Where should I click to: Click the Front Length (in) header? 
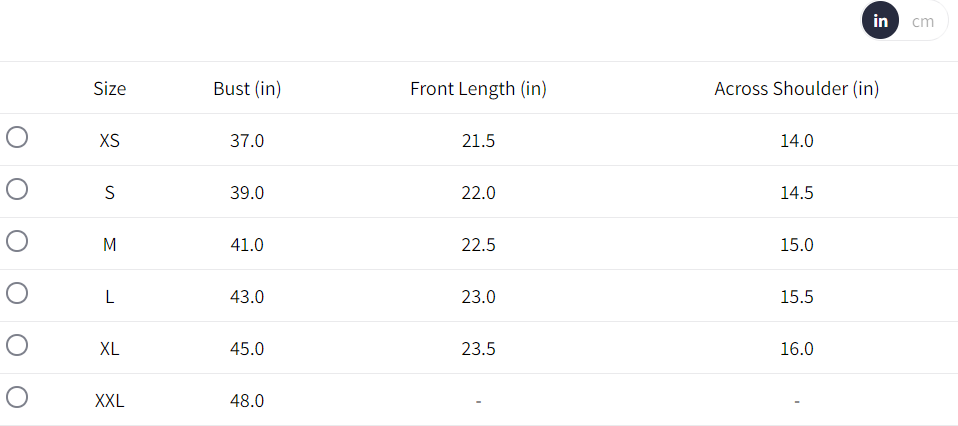(478, 88)
